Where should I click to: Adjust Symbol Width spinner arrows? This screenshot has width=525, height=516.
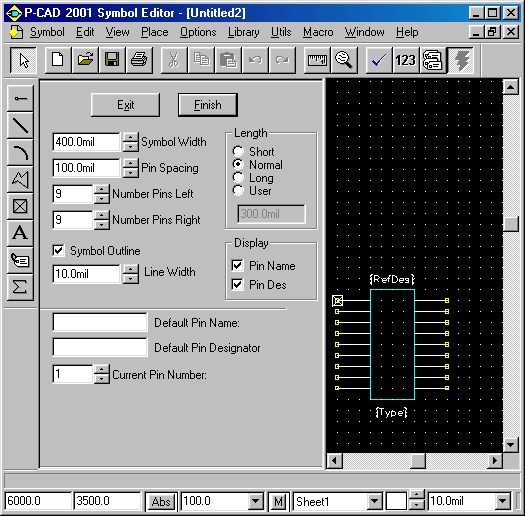[131, 142]
